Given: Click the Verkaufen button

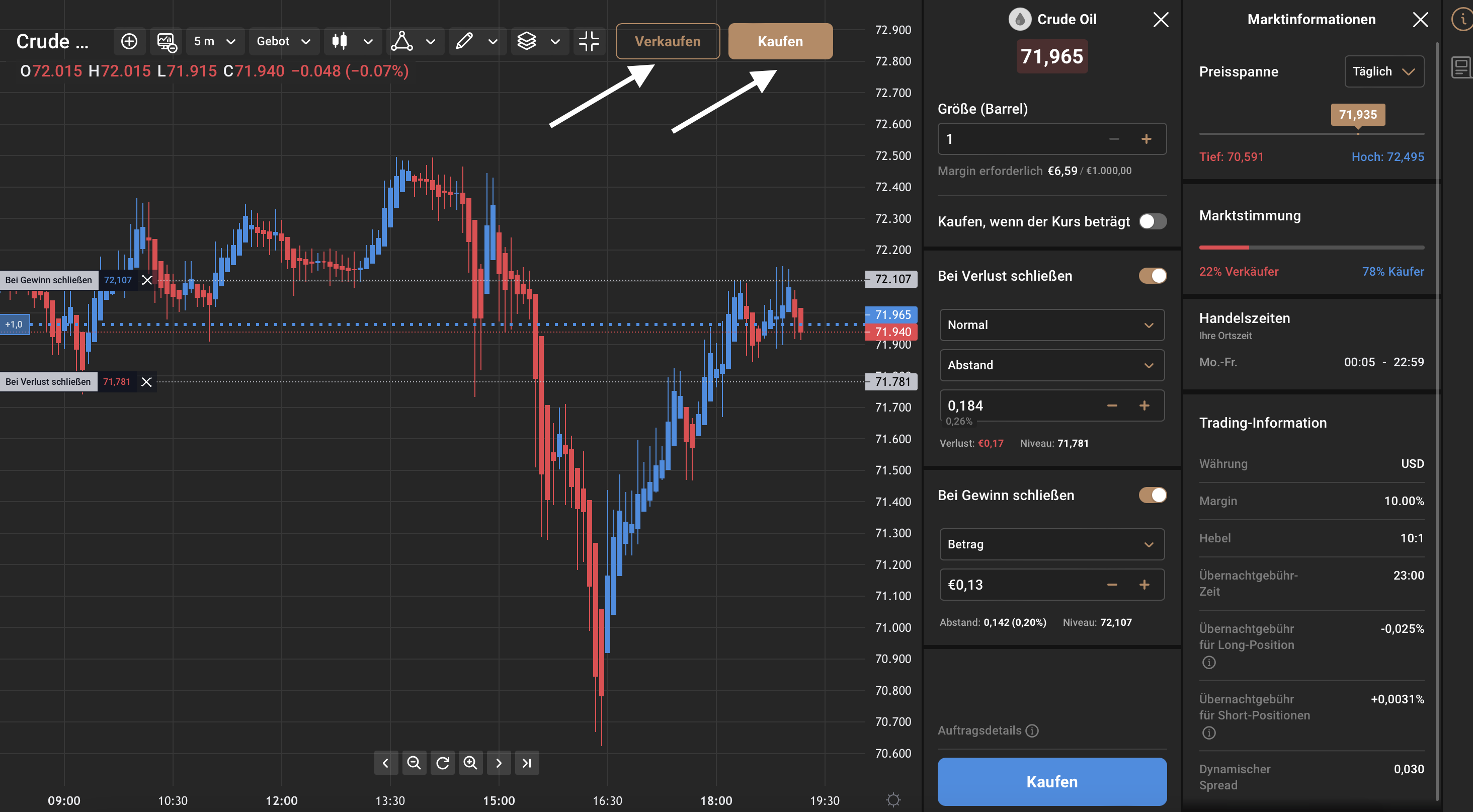Looking at the screenshot, I should click(x=668, y=41).
